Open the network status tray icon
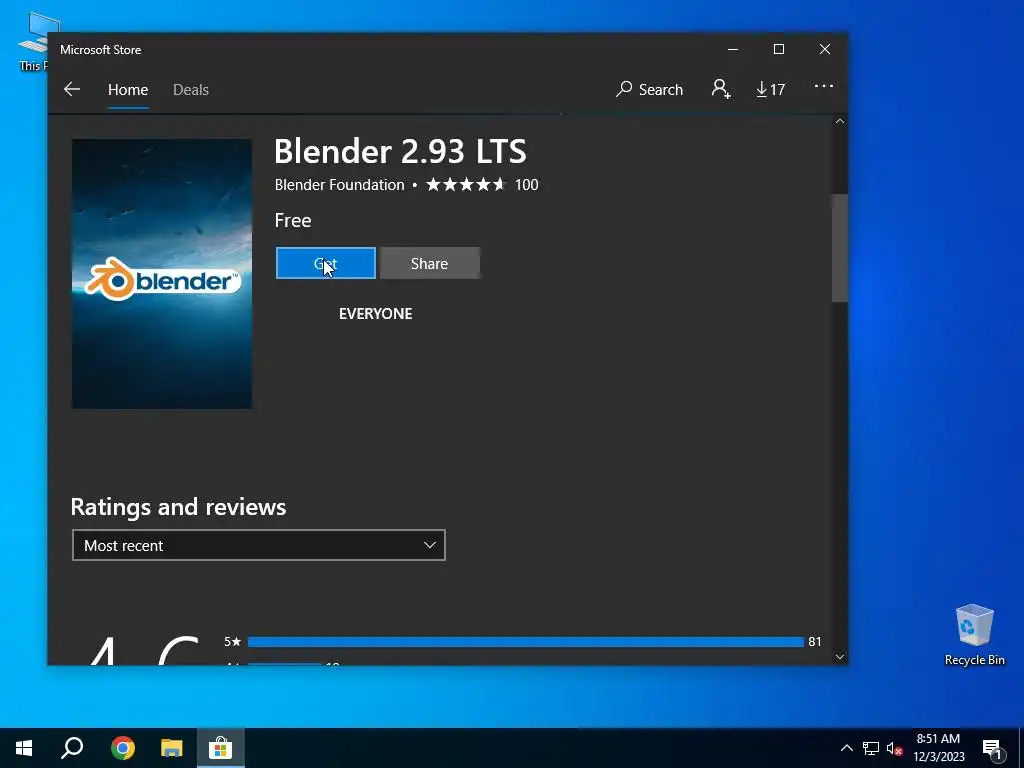 [x=871, y=748]
